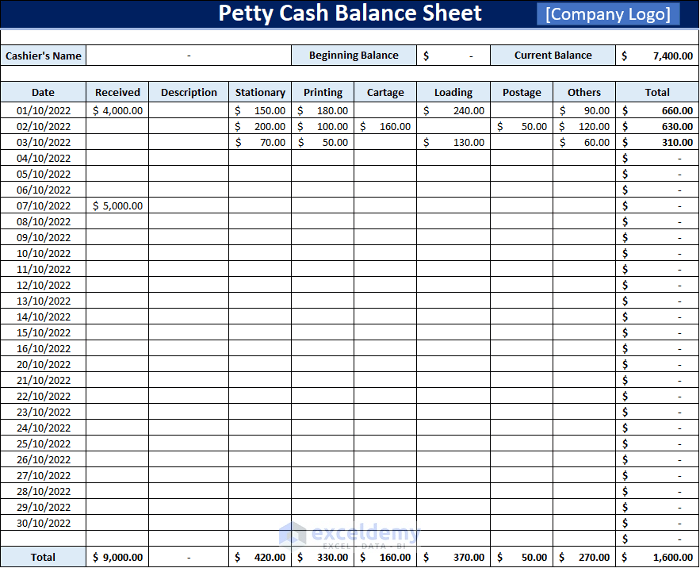The image size is (700, 568).
Task: Select the 240.00 Loading amount cell
Action: pyautogui.click(x=453, y=111)
